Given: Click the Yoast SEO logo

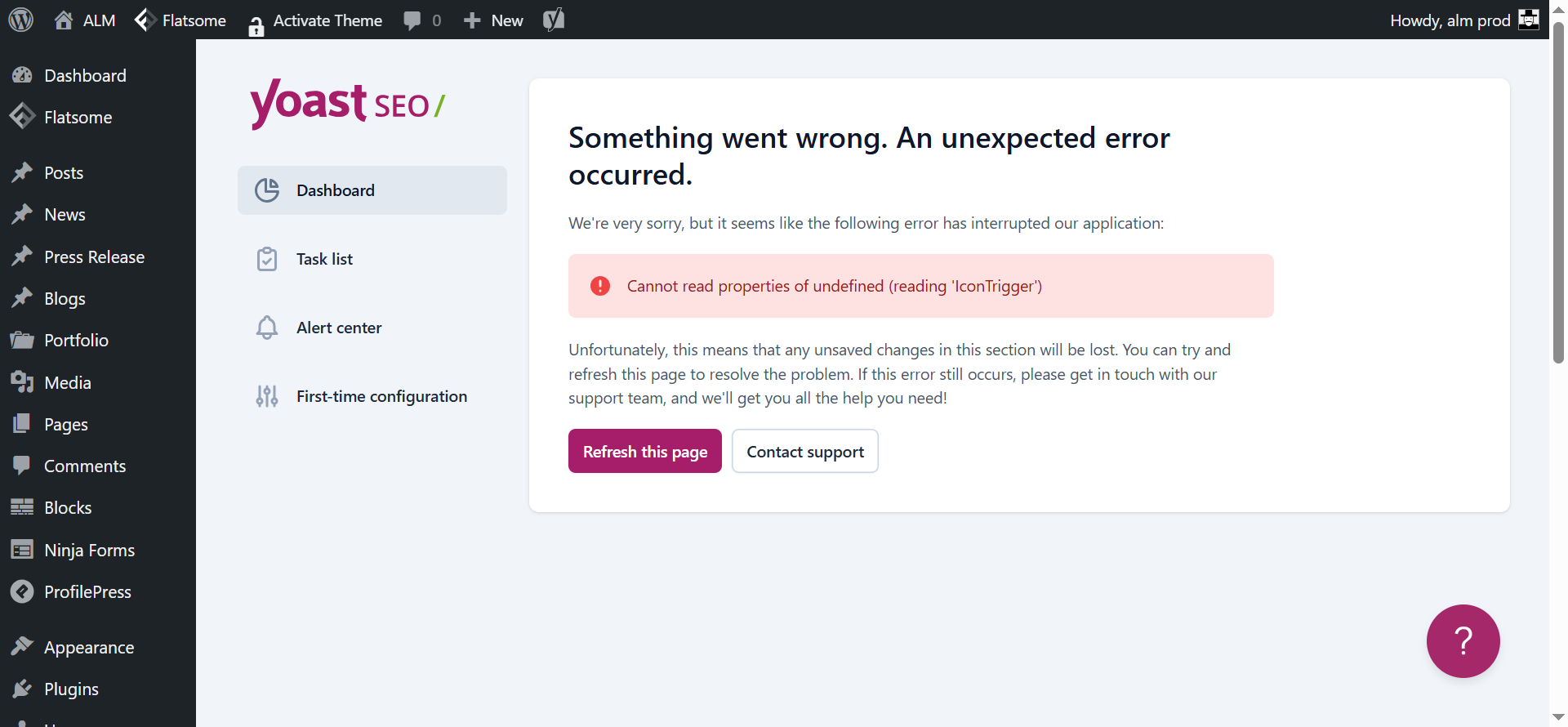Looking at the screenshot, I should pyautogui.click(x=347, y=104).
